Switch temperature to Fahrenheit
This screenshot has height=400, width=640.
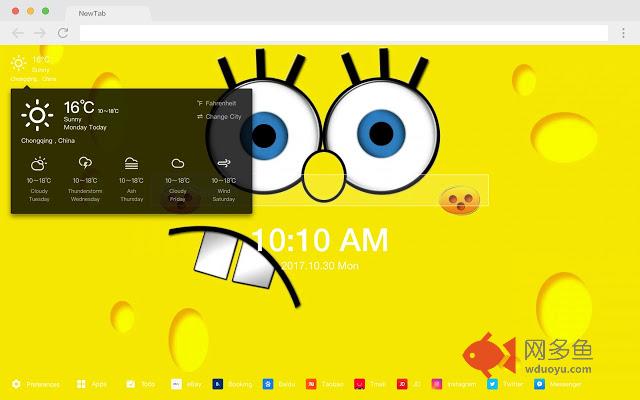coord(216,103)
